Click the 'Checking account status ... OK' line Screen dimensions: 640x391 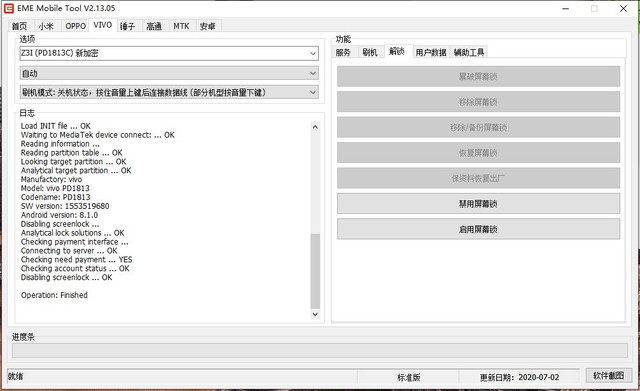(x=75, y=269)
